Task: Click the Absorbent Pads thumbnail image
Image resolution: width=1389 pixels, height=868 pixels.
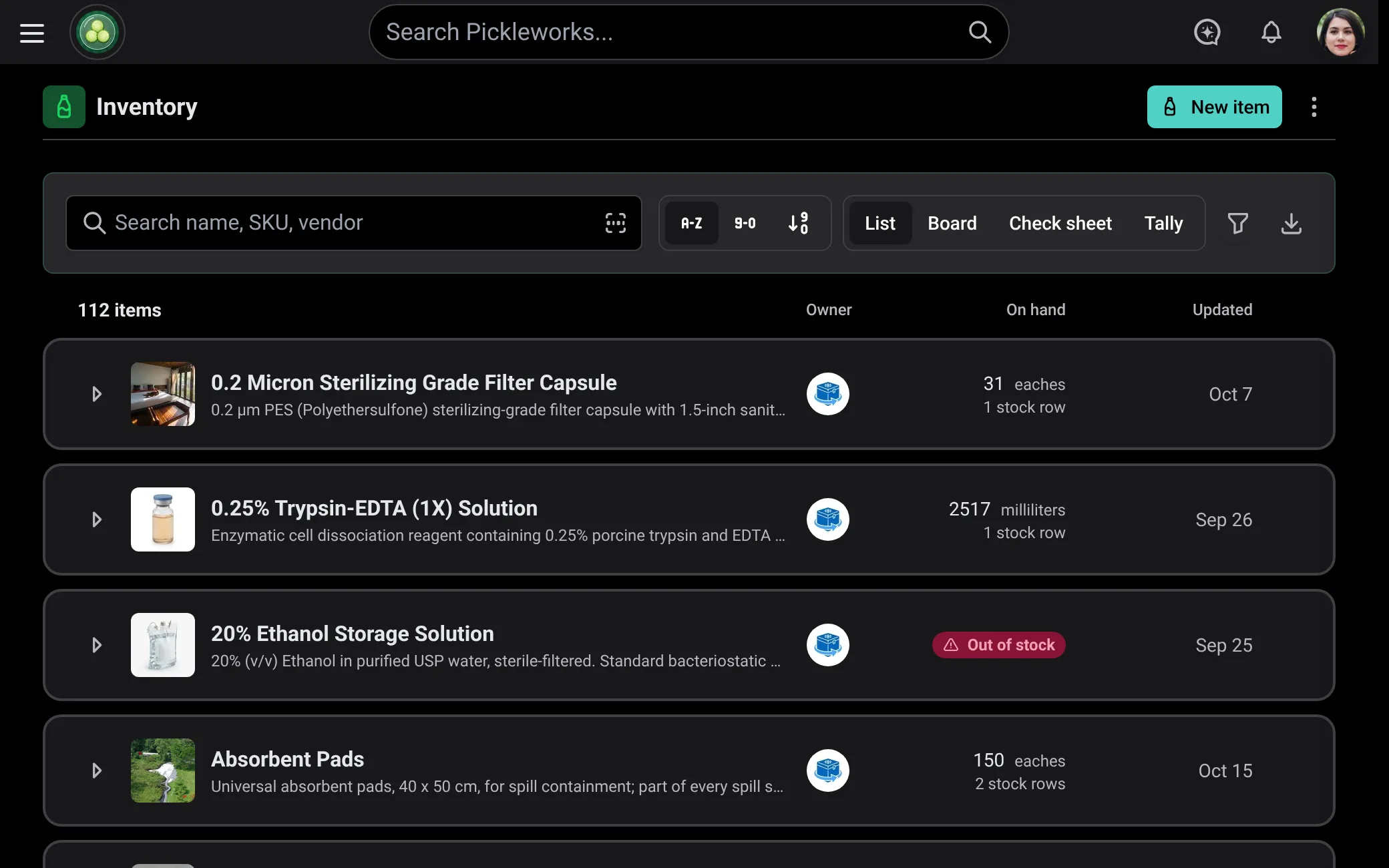Action: pyautogui.click(x=163, y=771)
